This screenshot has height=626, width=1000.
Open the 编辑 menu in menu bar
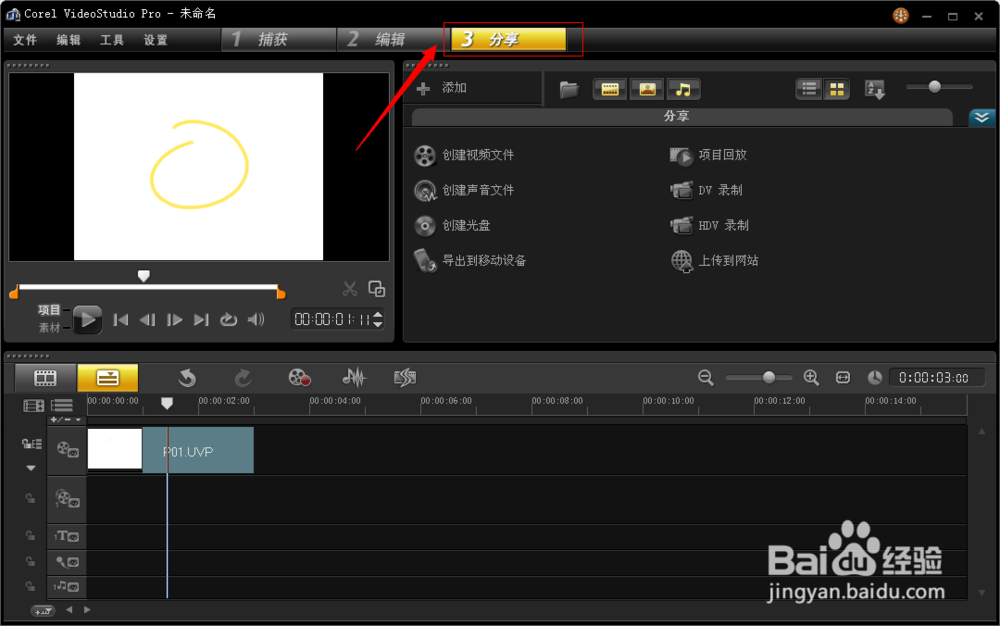click(68, 40)
